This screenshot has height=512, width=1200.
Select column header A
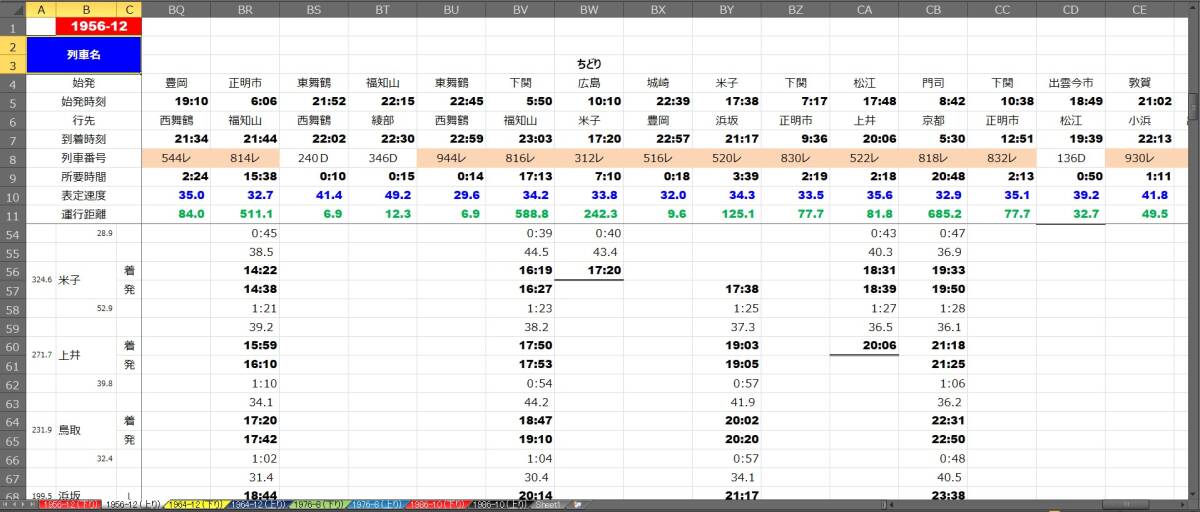point(41,9)
